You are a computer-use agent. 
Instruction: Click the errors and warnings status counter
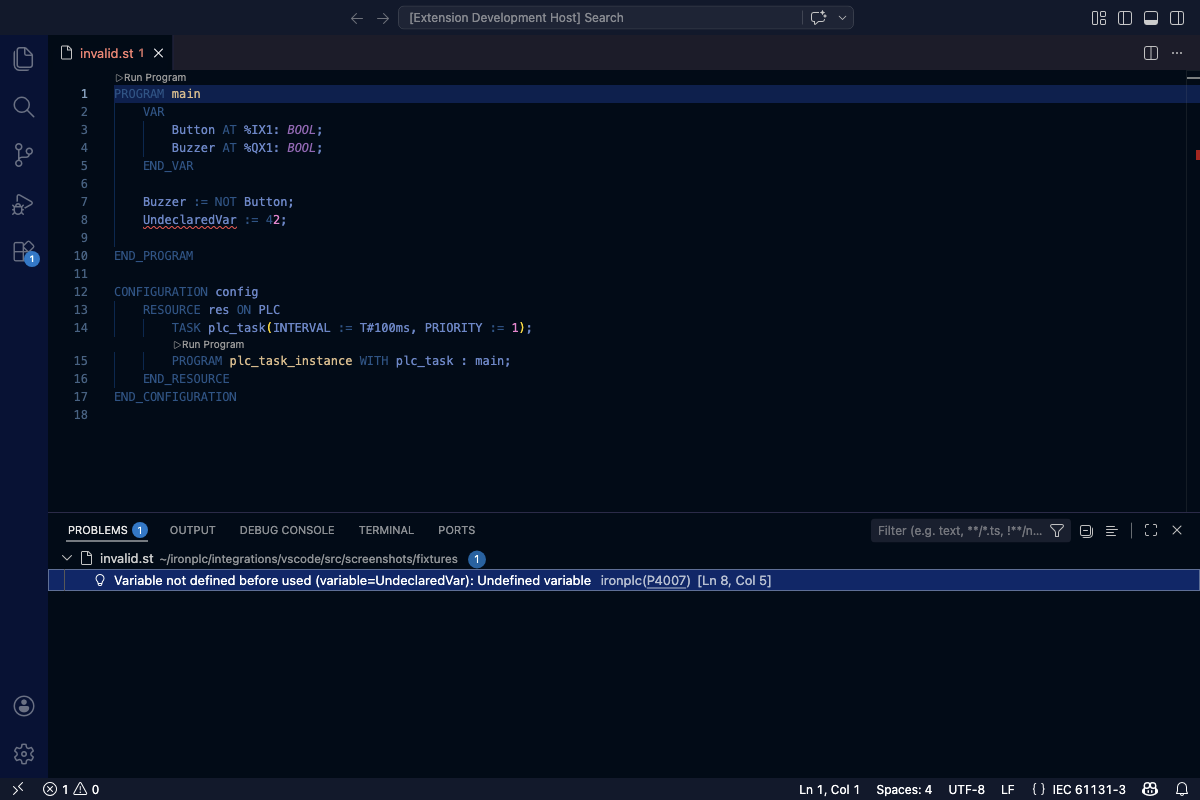tap(71, 789)
